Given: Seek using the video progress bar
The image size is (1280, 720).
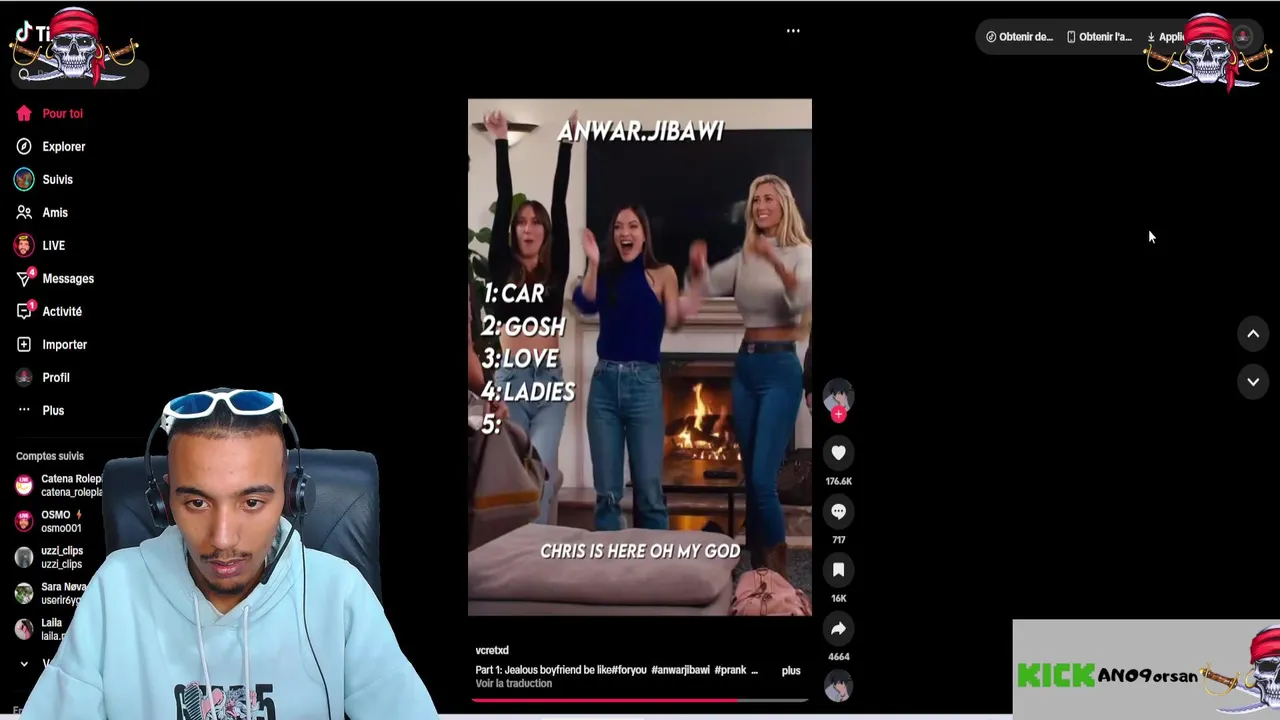Looking at the screenshot, I should tap(640, 700).
